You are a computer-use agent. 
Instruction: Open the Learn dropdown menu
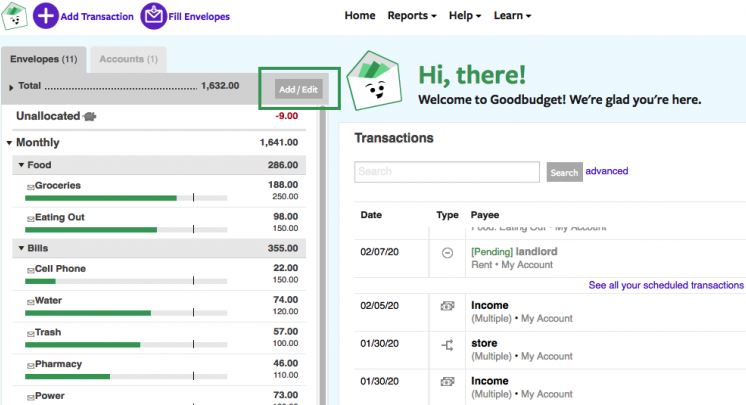pos(512,16)
